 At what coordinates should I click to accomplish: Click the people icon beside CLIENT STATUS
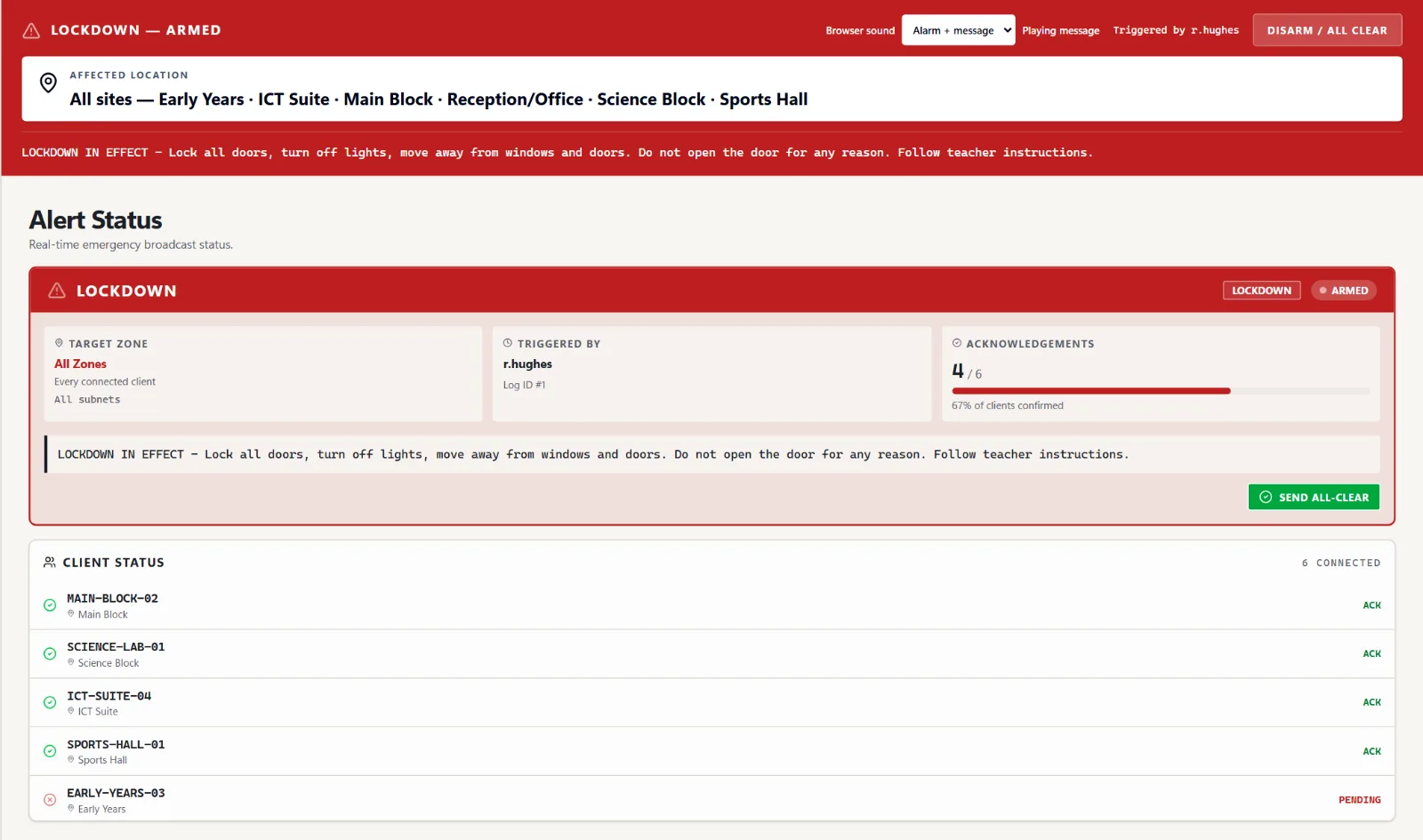pos(50,563)
